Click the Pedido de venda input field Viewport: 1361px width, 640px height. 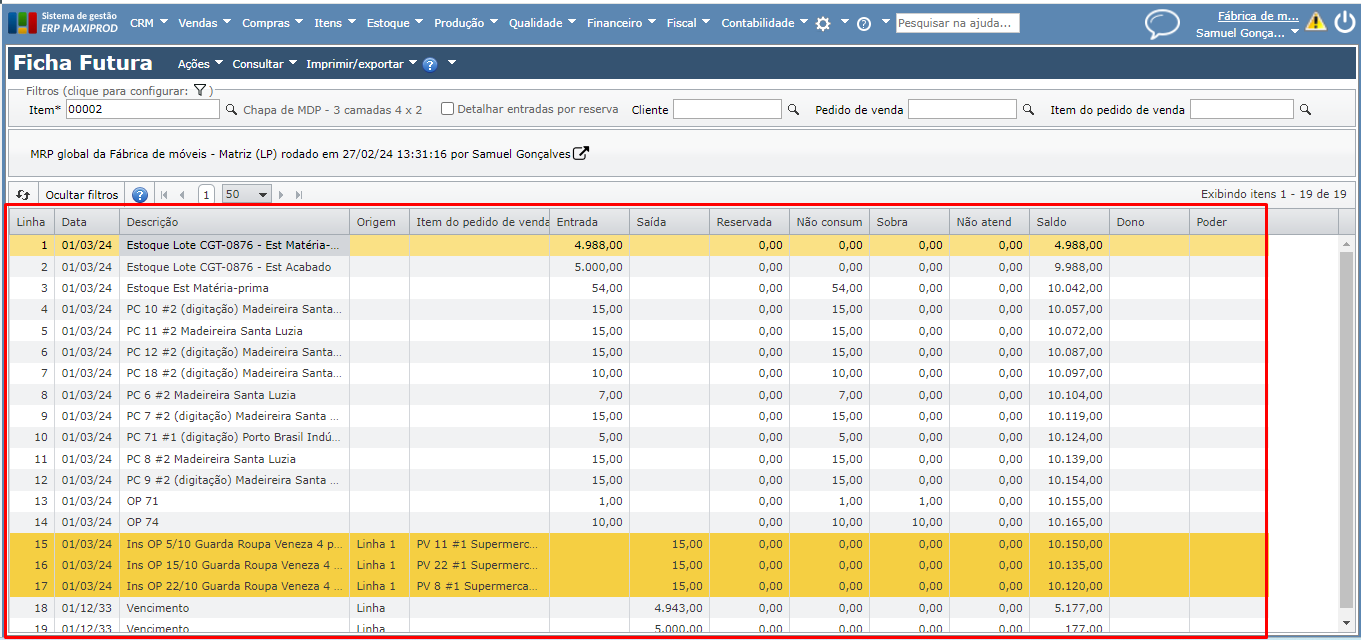[x=961, y=110]
